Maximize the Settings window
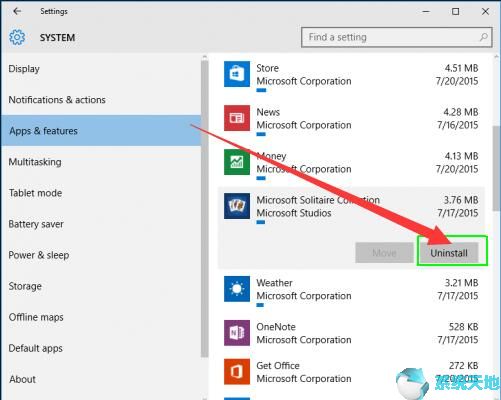 455,12
